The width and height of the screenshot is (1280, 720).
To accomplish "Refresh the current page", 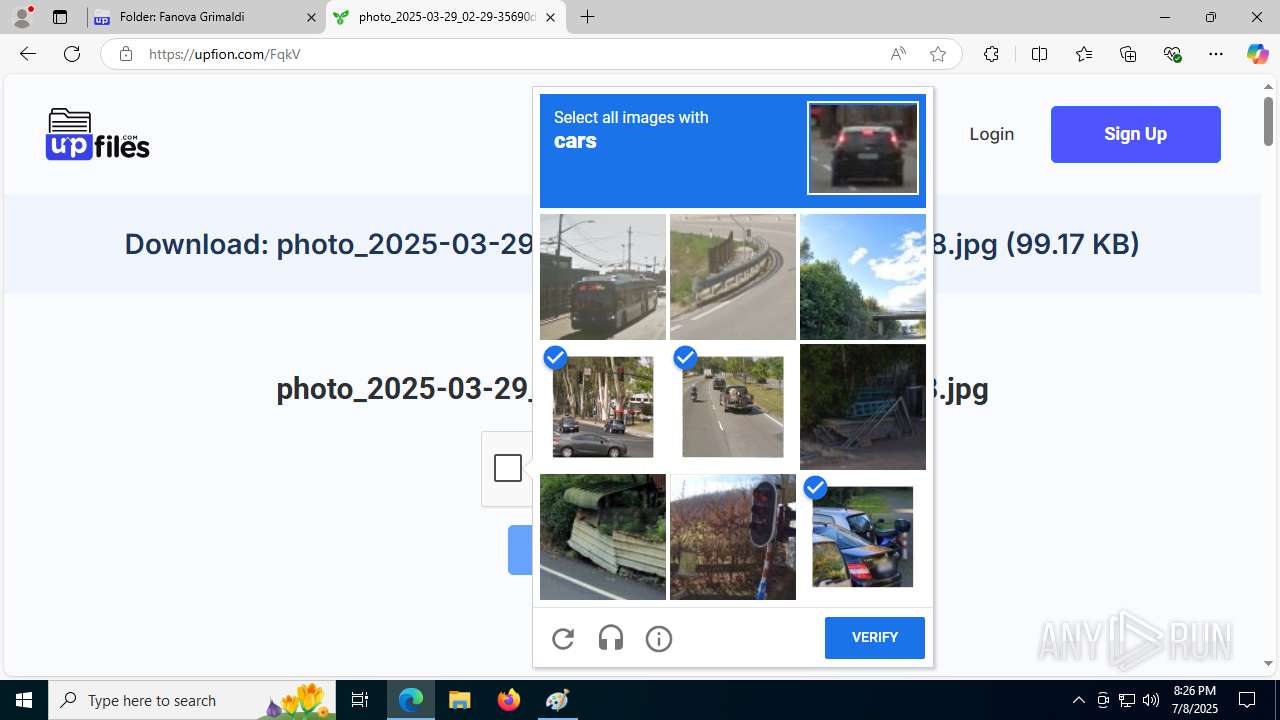I will pyautogui.click(x=72, y=54).
